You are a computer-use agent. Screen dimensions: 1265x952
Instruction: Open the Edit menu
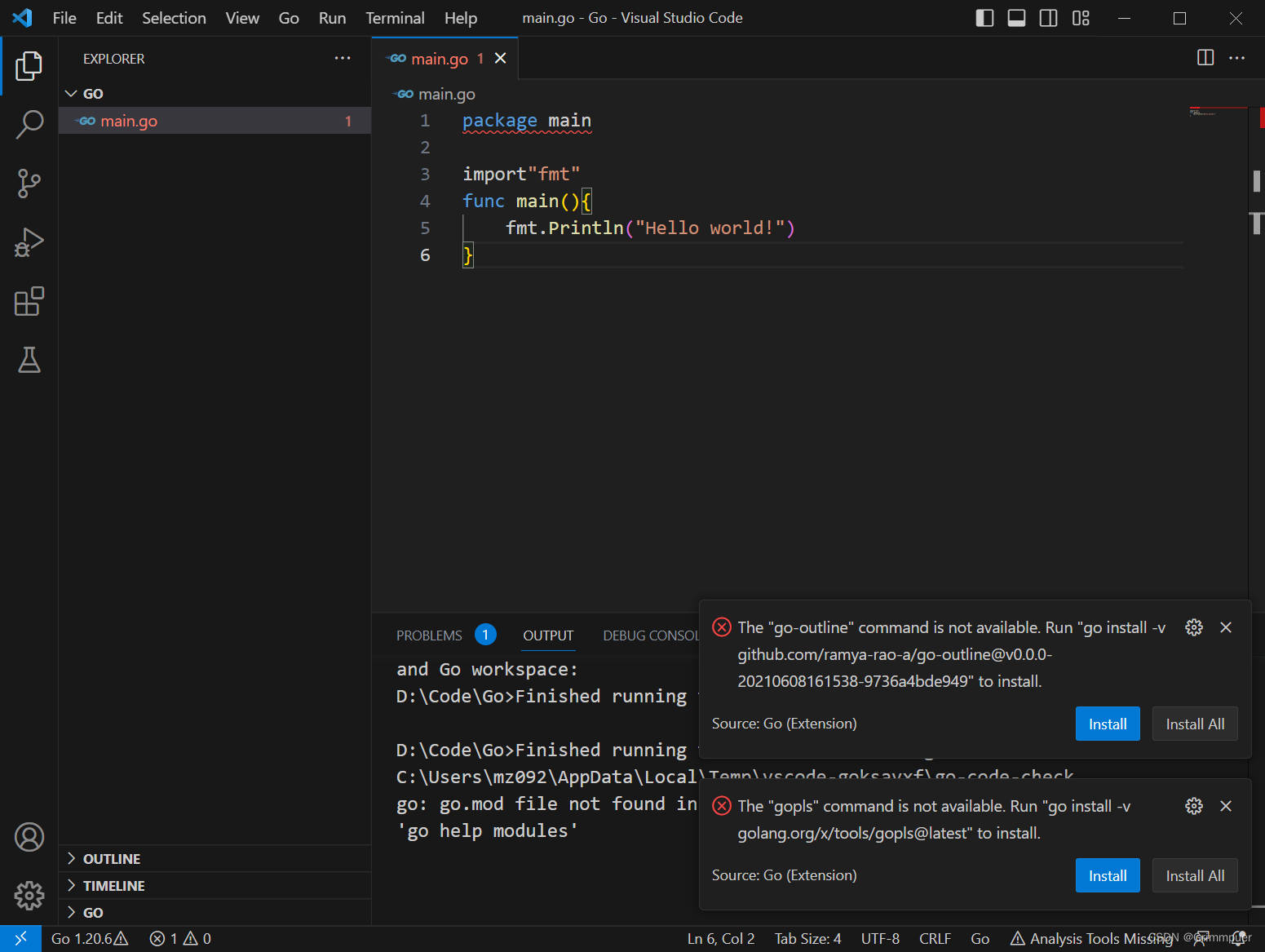click(109, 18)
